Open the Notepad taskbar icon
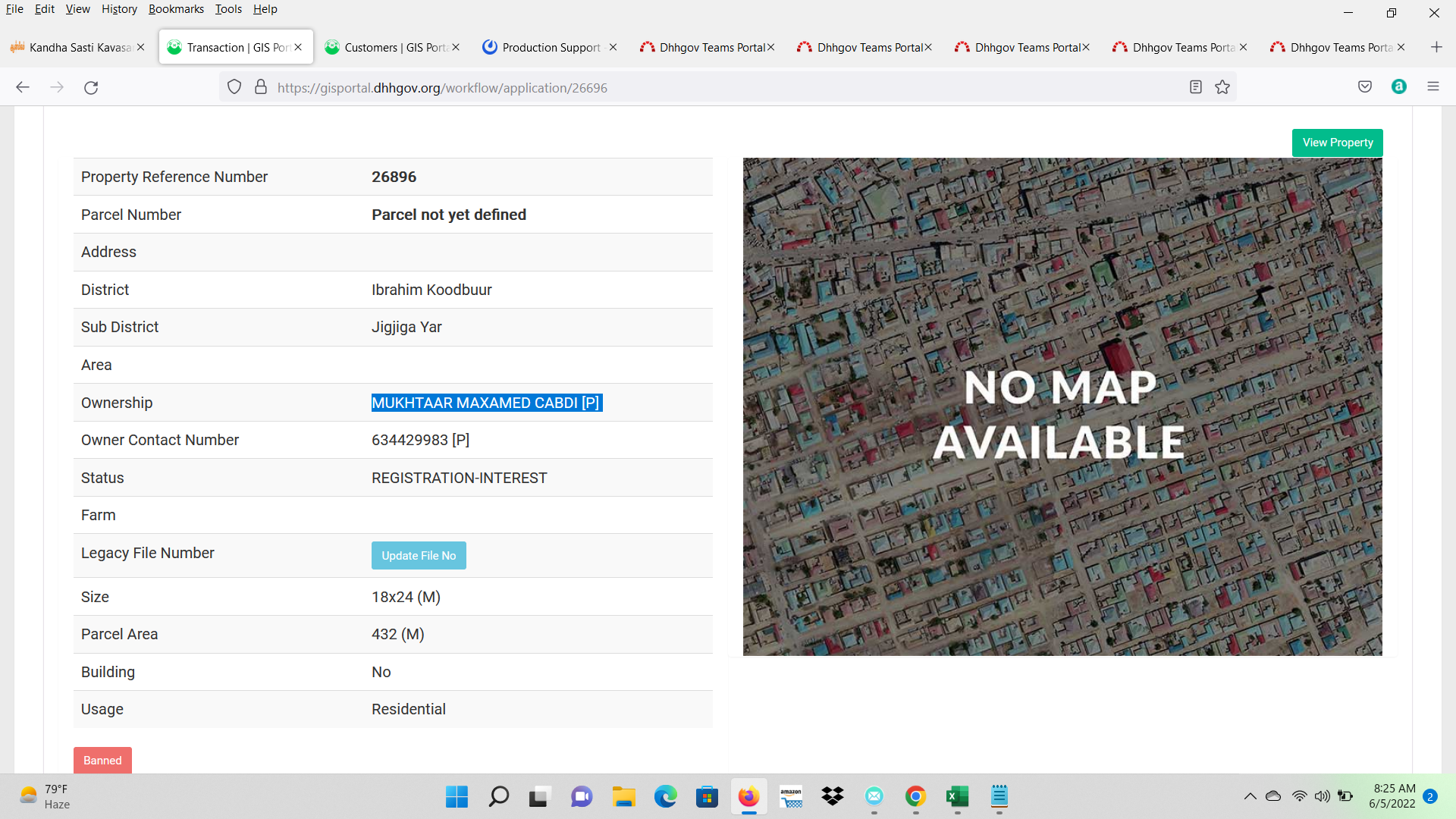Screen dimensions: 1456x819 (999, 796)
